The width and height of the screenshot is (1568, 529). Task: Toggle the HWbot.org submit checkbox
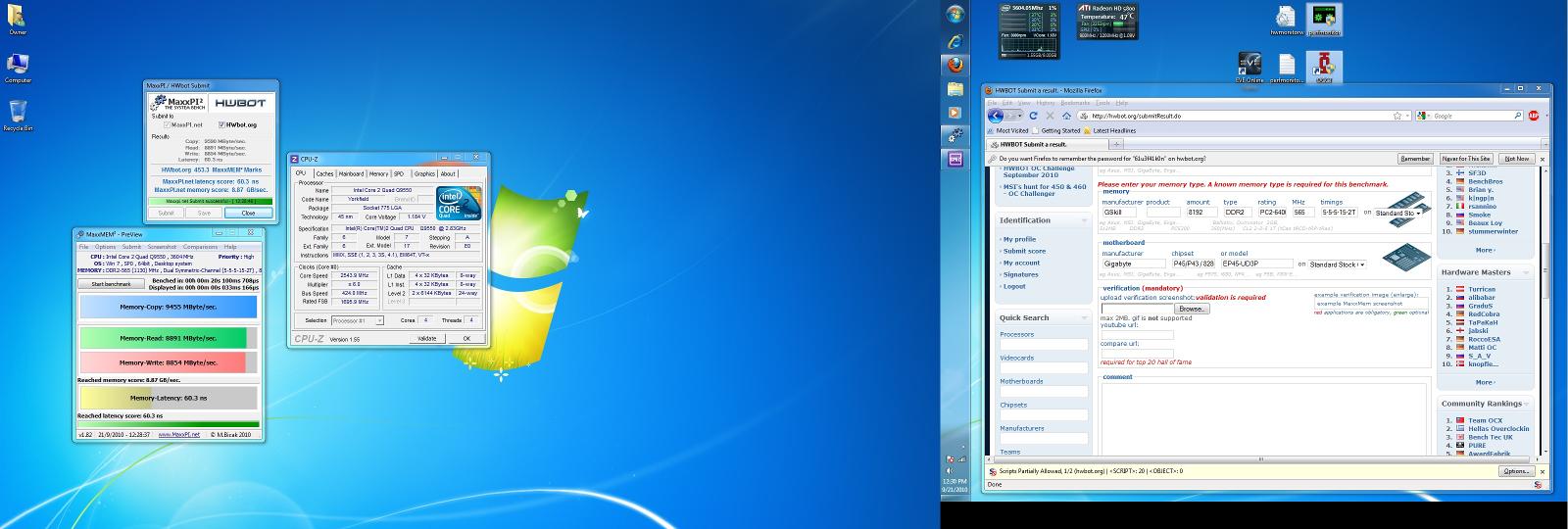pyautogui.click(x=222, y=124)
